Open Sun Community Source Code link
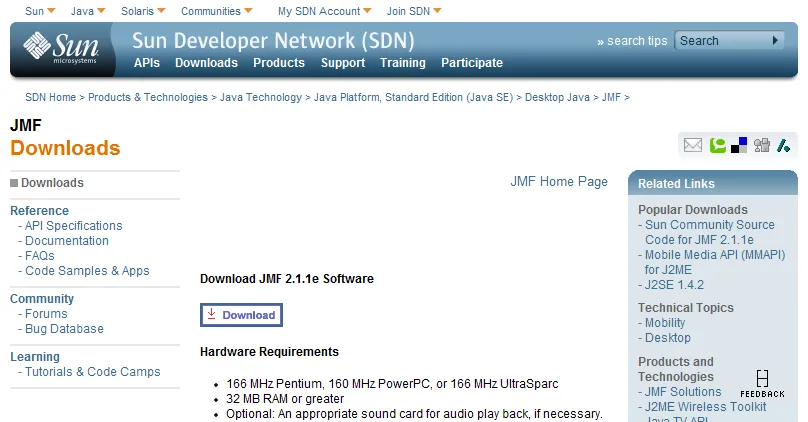 tap(710, 232)
